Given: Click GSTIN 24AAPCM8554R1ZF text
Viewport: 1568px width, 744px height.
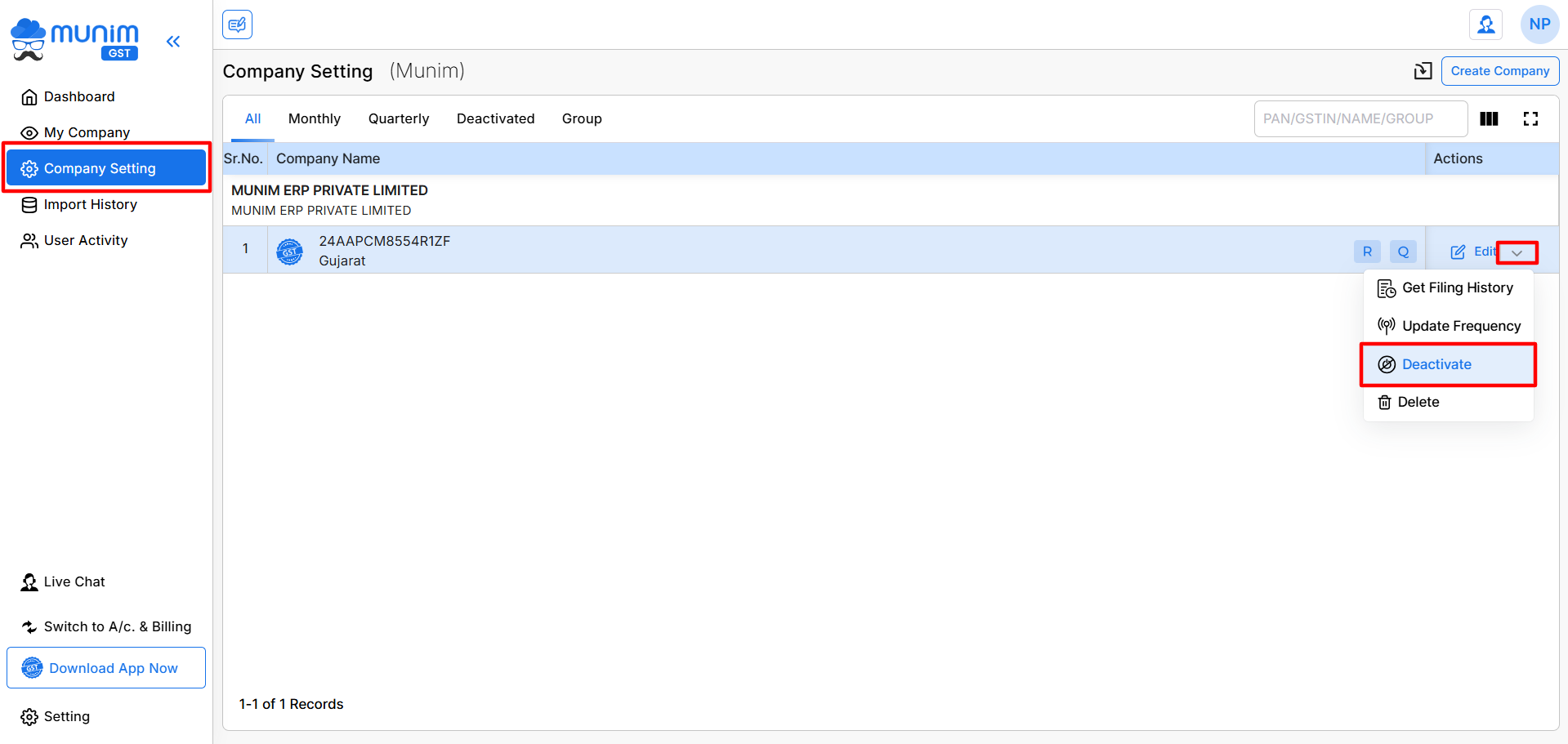Looking at the screenshot, I should point(384,241).
